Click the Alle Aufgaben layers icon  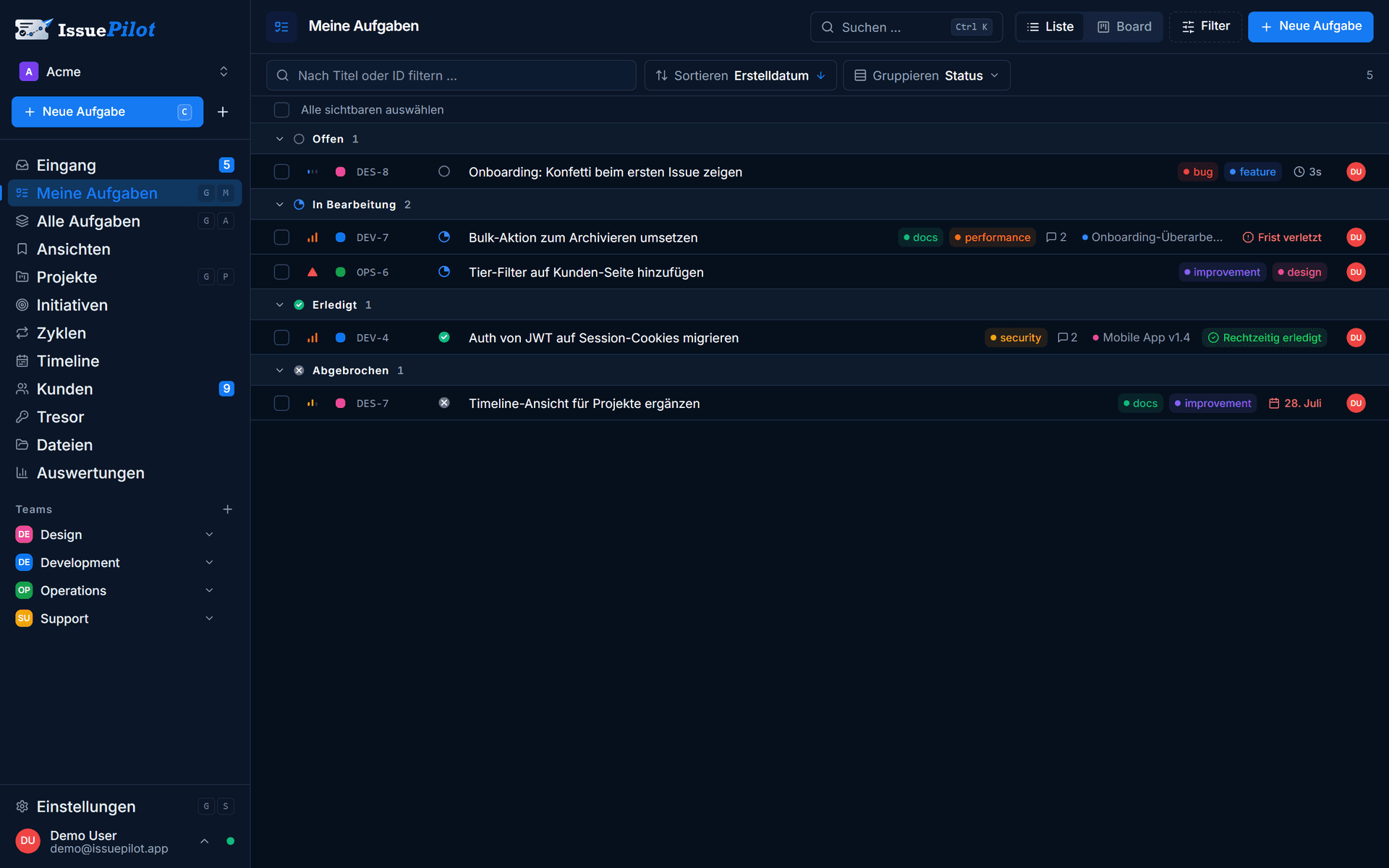(x=22, y=221)
